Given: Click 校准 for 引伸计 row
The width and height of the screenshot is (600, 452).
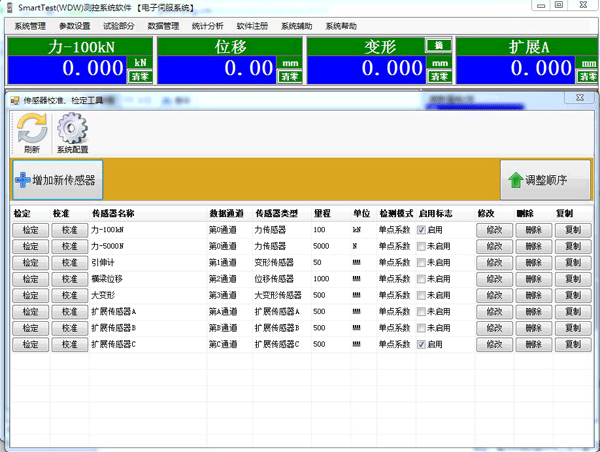Looking at the screenshot, I should coord(70,263).
